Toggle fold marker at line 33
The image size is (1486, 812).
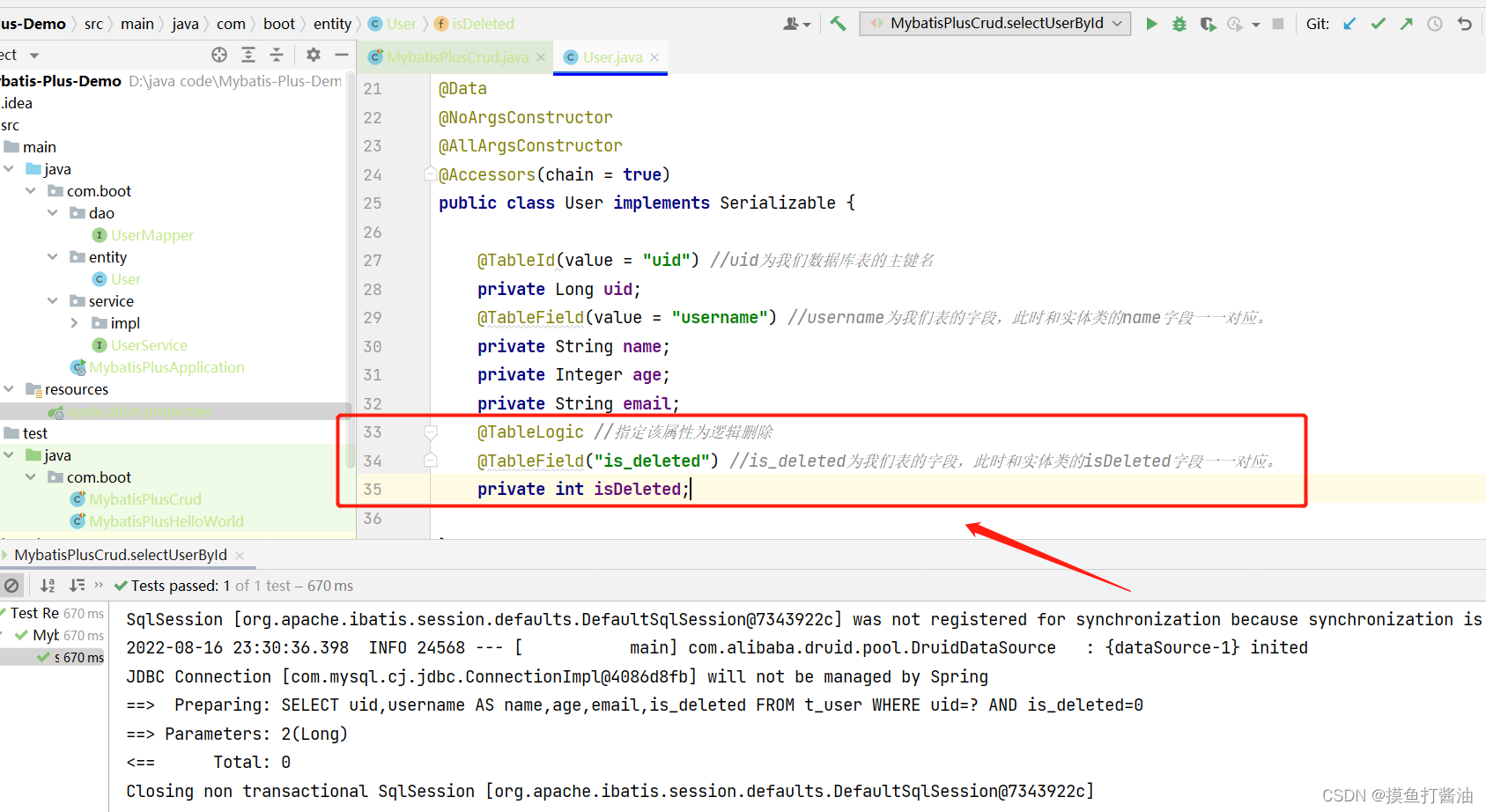[431, 432]
